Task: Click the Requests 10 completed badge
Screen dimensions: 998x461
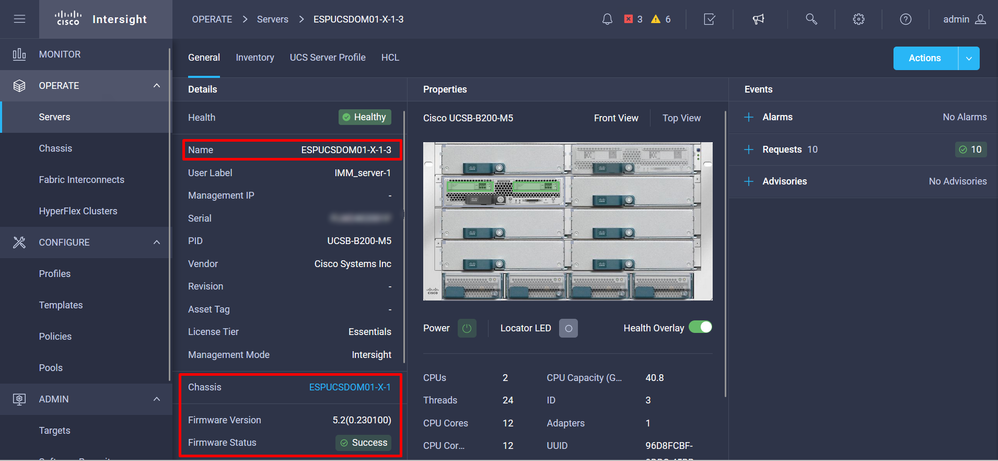Action: point(971,150)
